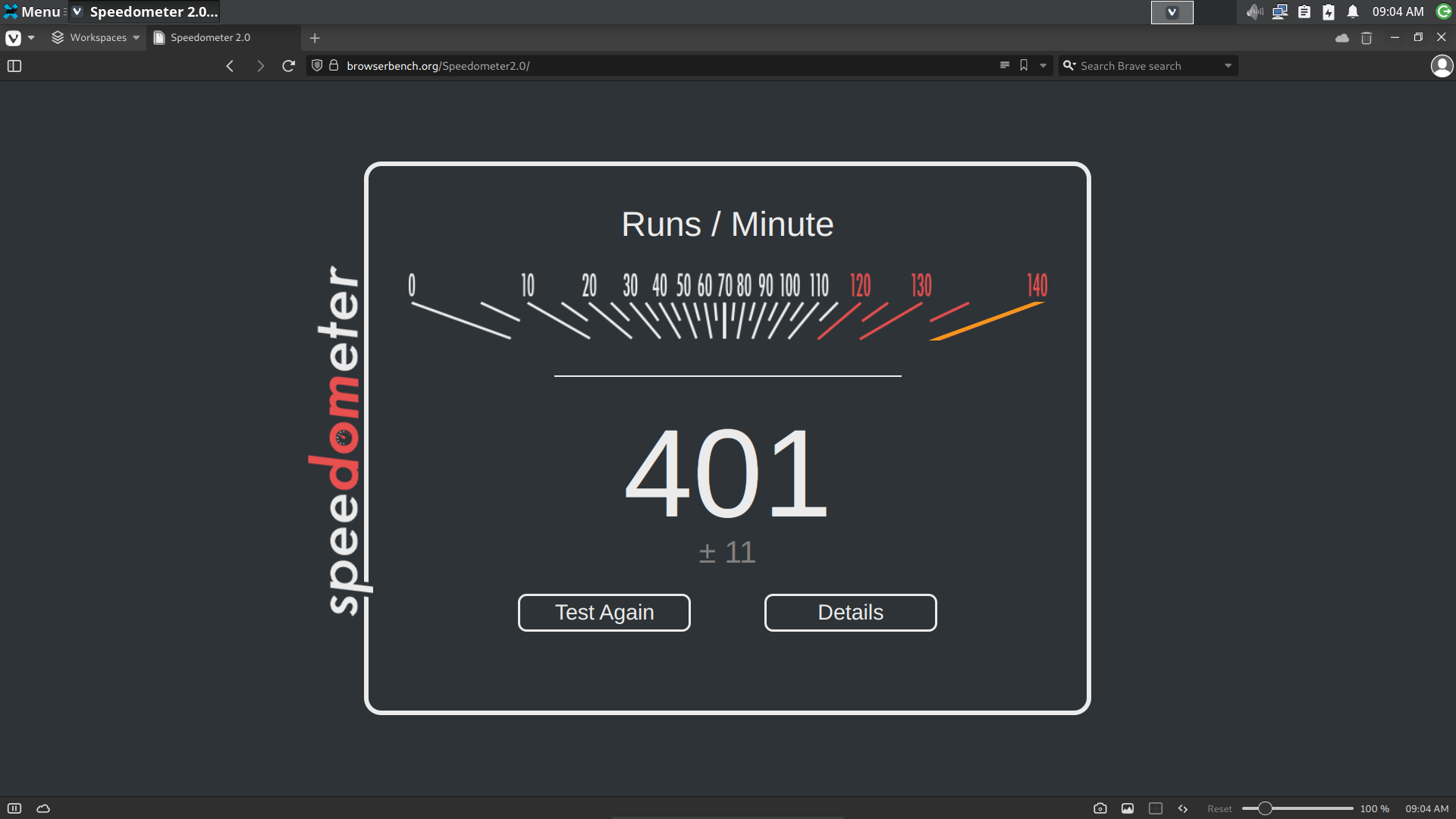Open the network connection tray icon
This screenshot has width=1456, height=819.
tap(1280, 11)
